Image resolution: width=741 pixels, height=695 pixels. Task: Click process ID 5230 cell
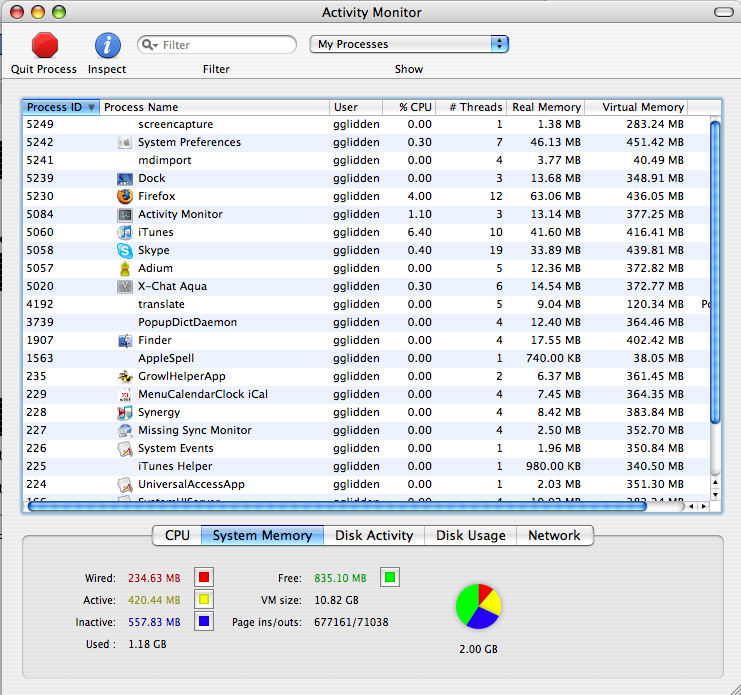coord(40,196)
